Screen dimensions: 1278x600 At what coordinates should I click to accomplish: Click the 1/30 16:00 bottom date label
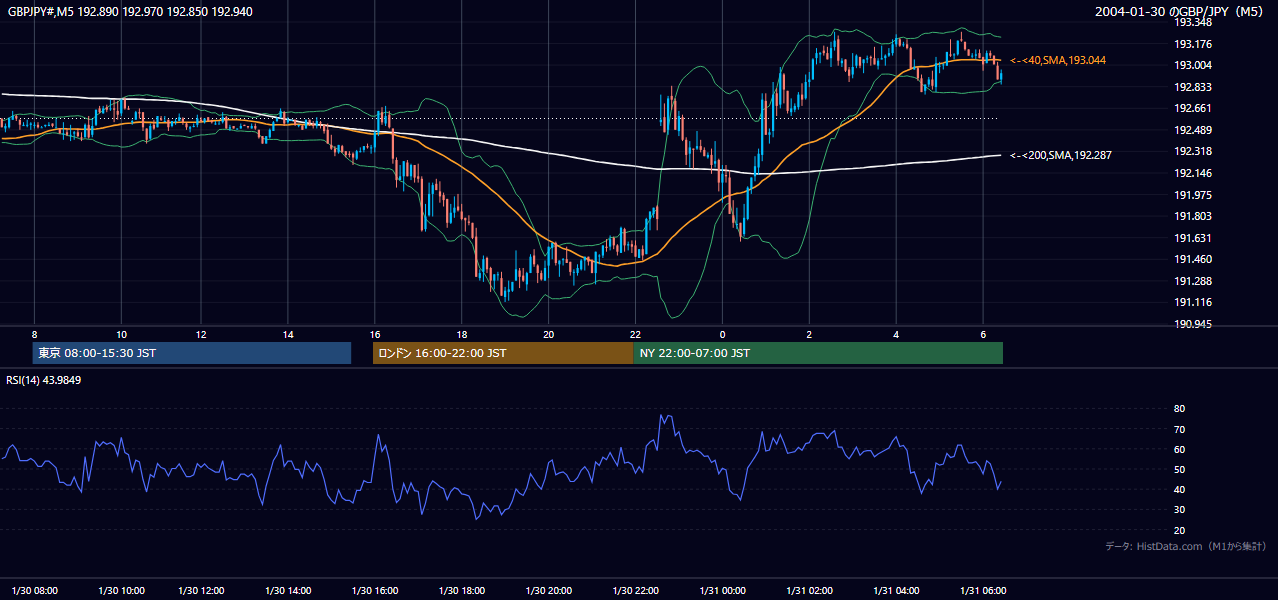click(x=375, y=590)
